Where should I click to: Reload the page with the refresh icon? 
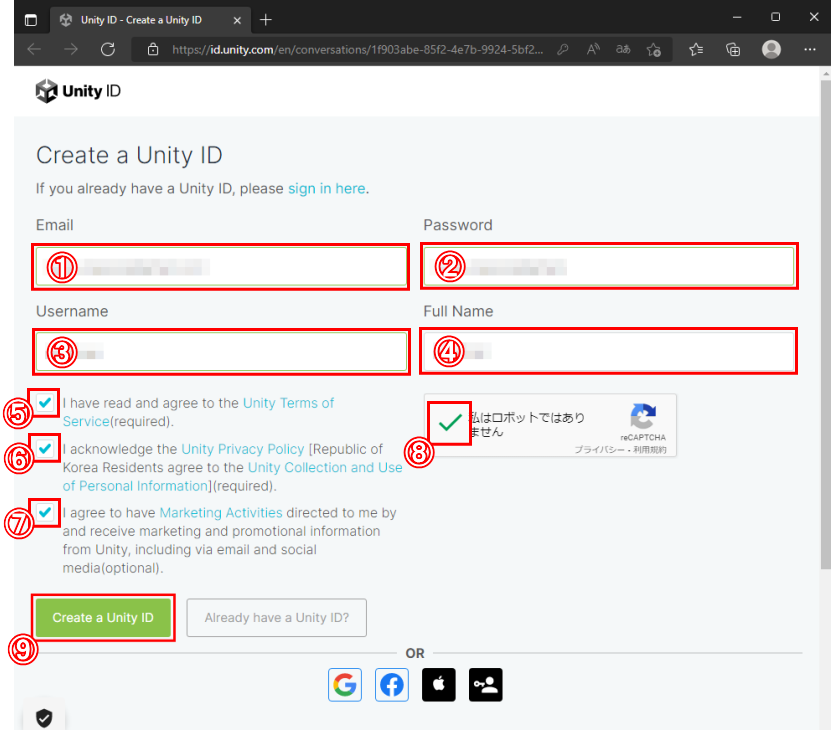108,49
